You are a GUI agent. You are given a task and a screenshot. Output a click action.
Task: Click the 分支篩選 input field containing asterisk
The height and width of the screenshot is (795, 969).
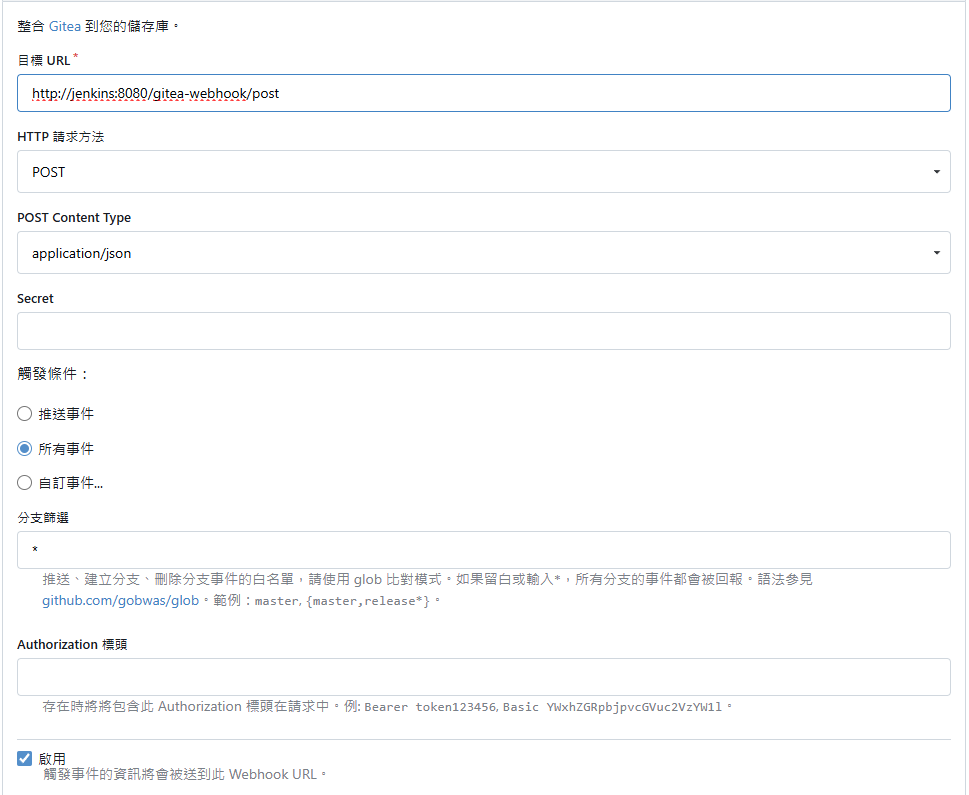(x=483, y=550)
